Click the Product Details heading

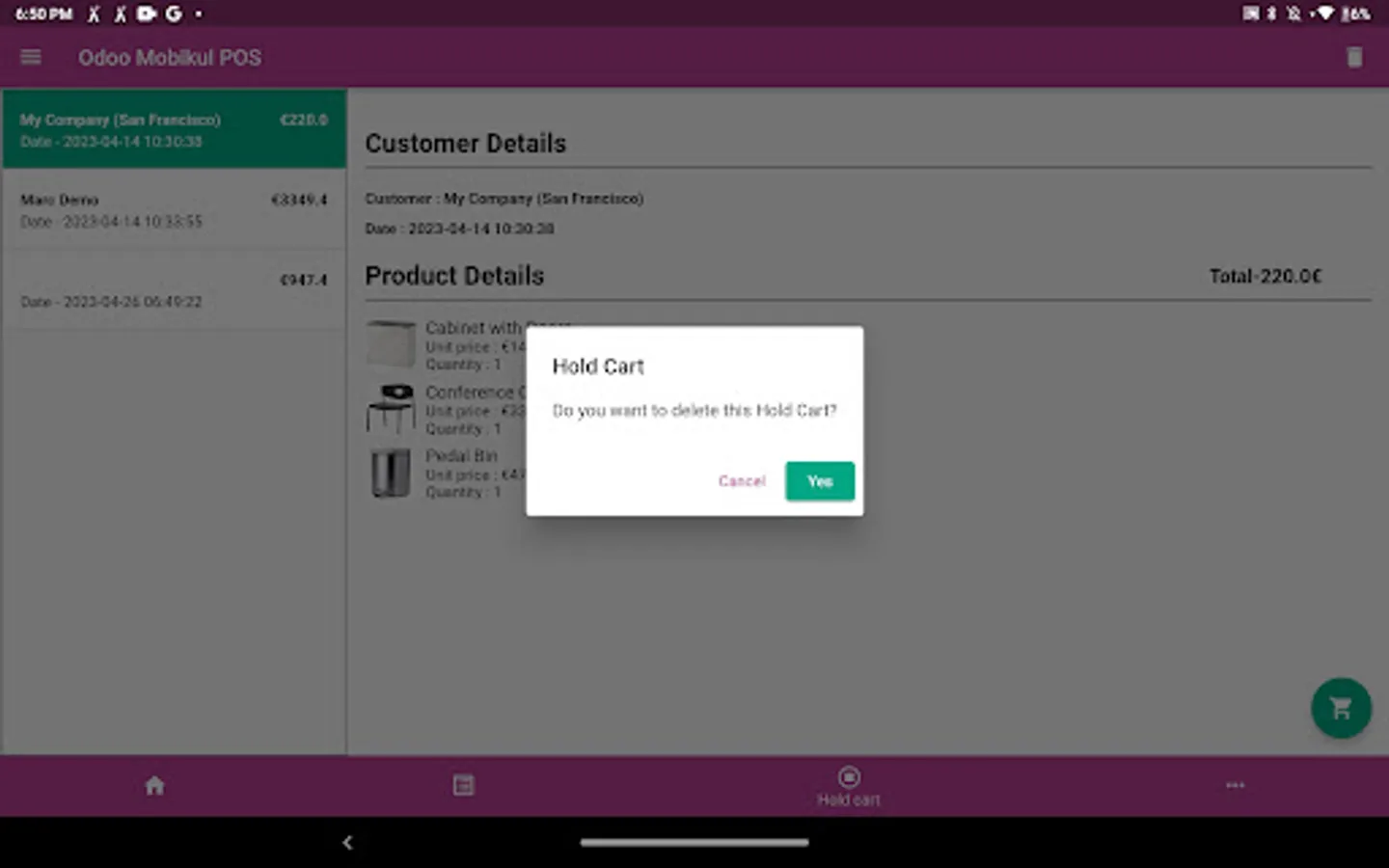pyautogui.click(x=454, y=276)
